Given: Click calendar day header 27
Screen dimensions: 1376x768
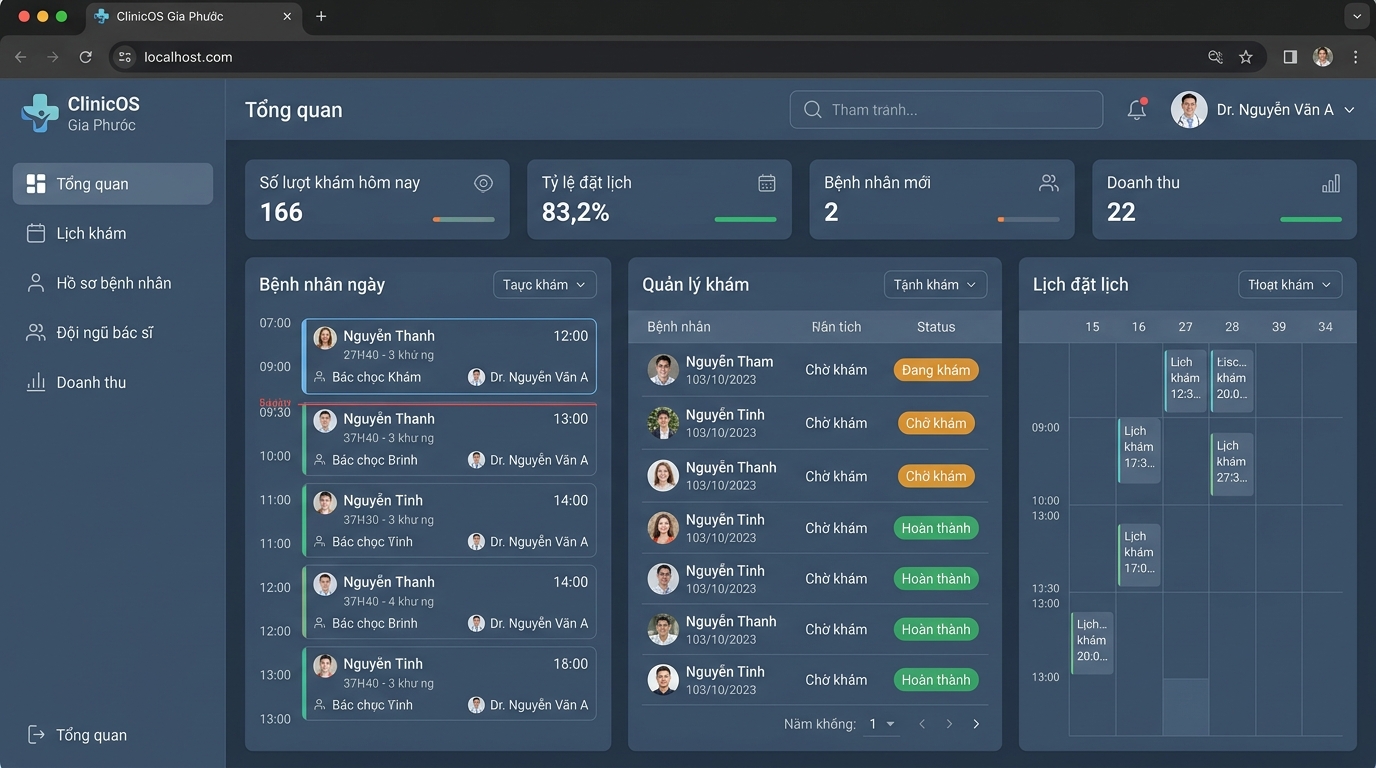Looking at the screenshot, I should pos(1185,327).
